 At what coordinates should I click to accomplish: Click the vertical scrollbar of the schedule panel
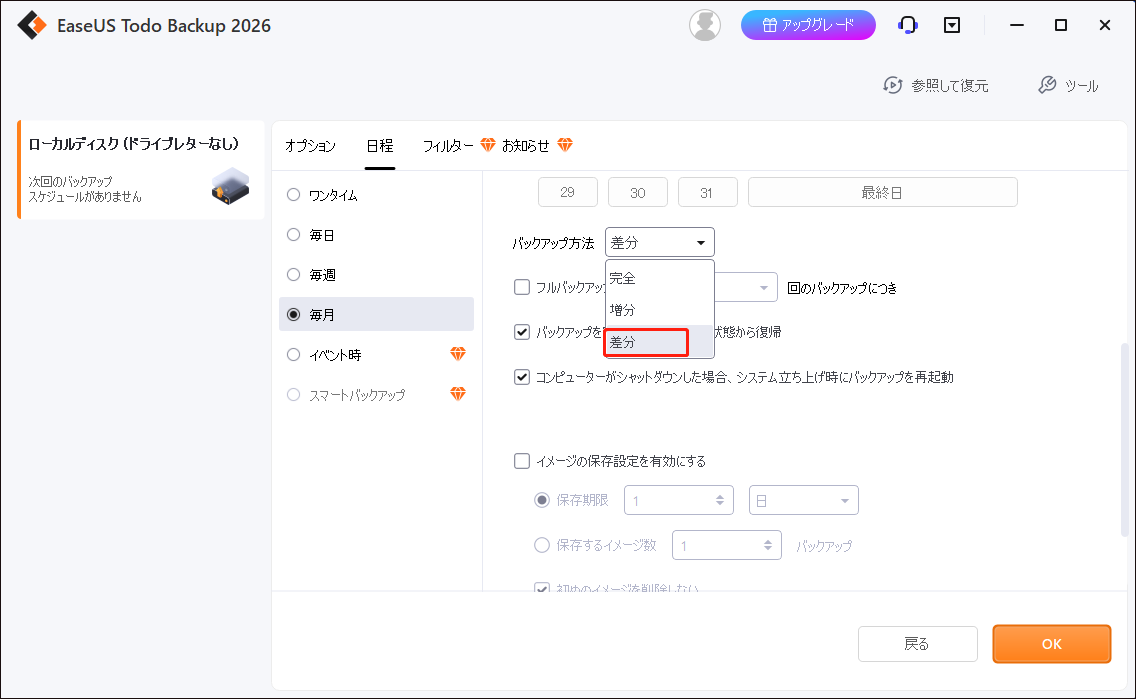[1124, 440]
